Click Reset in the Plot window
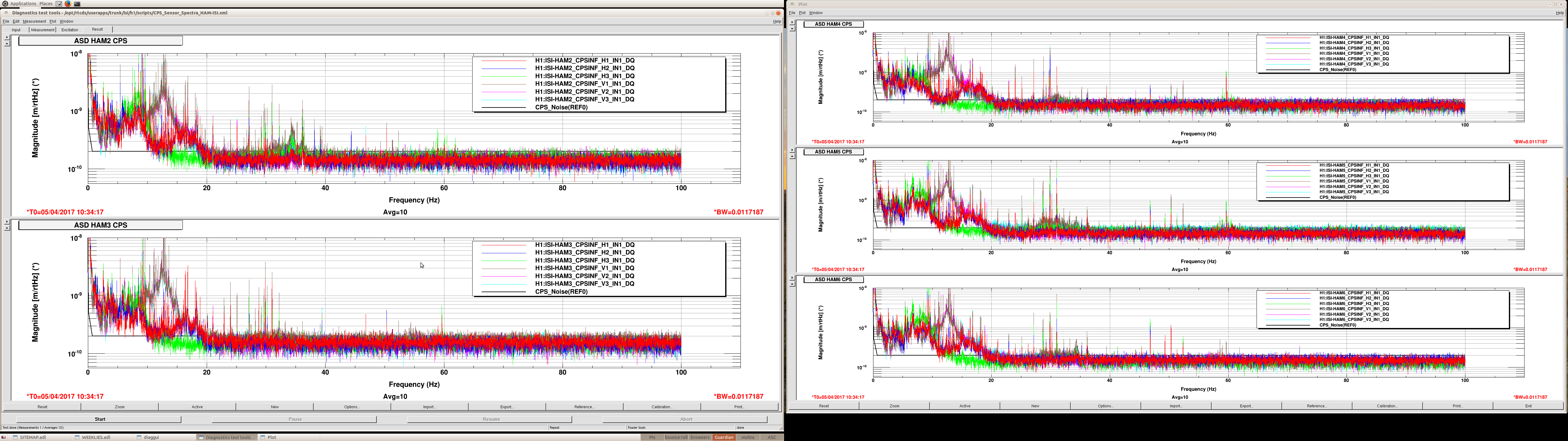Screen dimensions: 1568x441 pos(824,406)
